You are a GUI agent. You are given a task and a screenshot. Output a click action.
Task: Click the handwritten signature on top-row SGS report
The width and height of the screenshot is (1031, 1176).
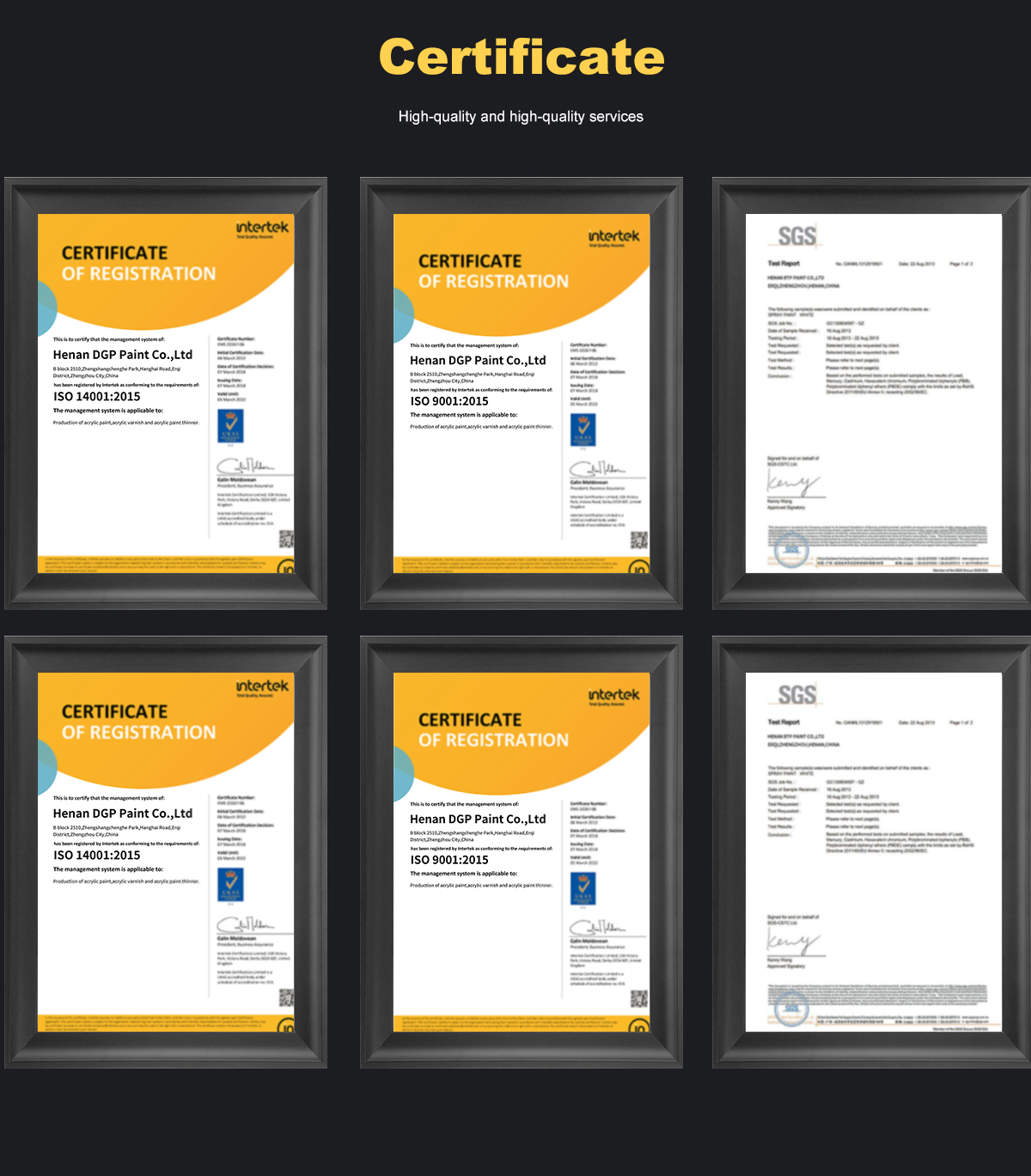click(793, 484)
